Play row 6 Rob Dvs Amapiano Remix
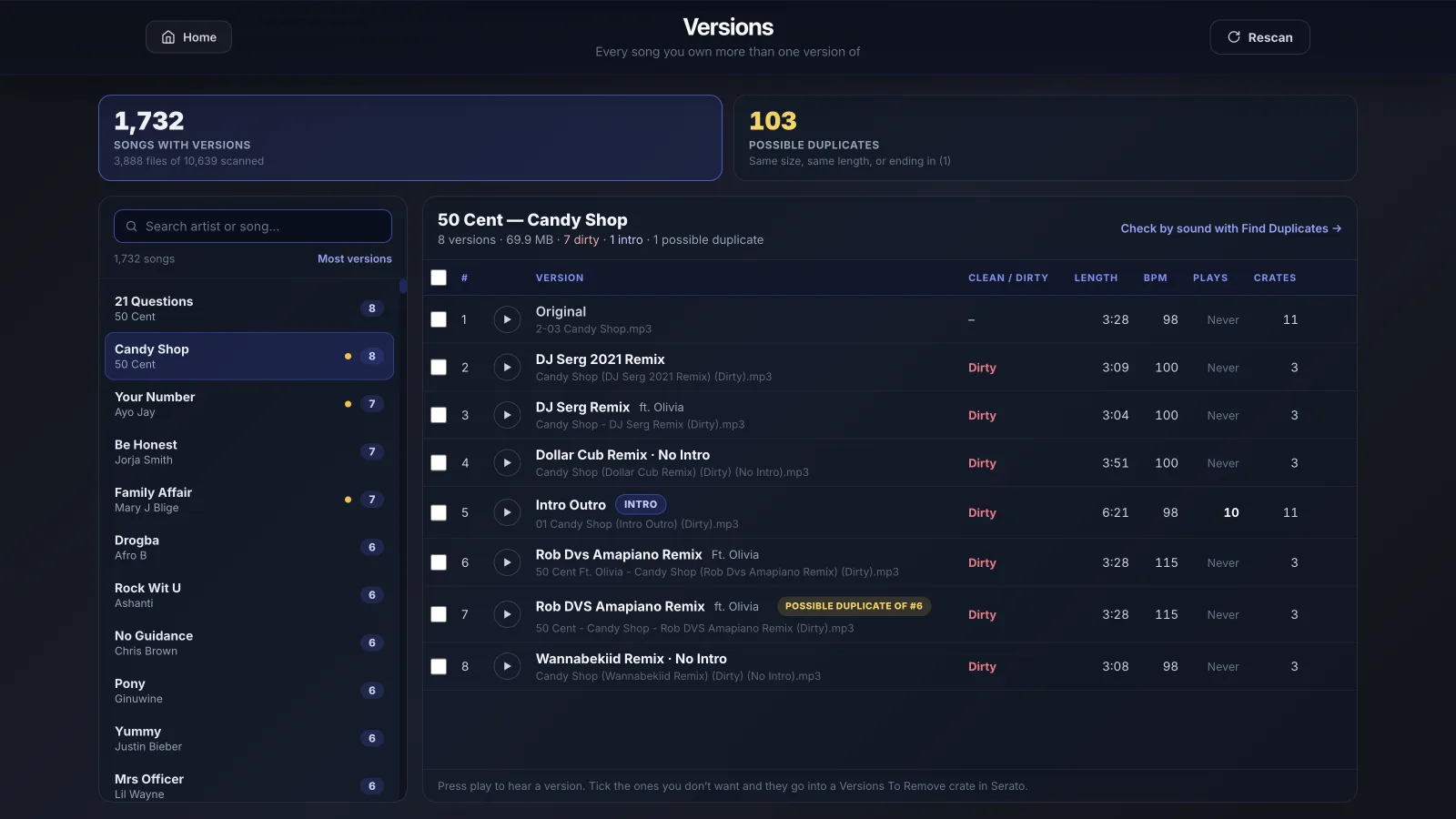 507,562
